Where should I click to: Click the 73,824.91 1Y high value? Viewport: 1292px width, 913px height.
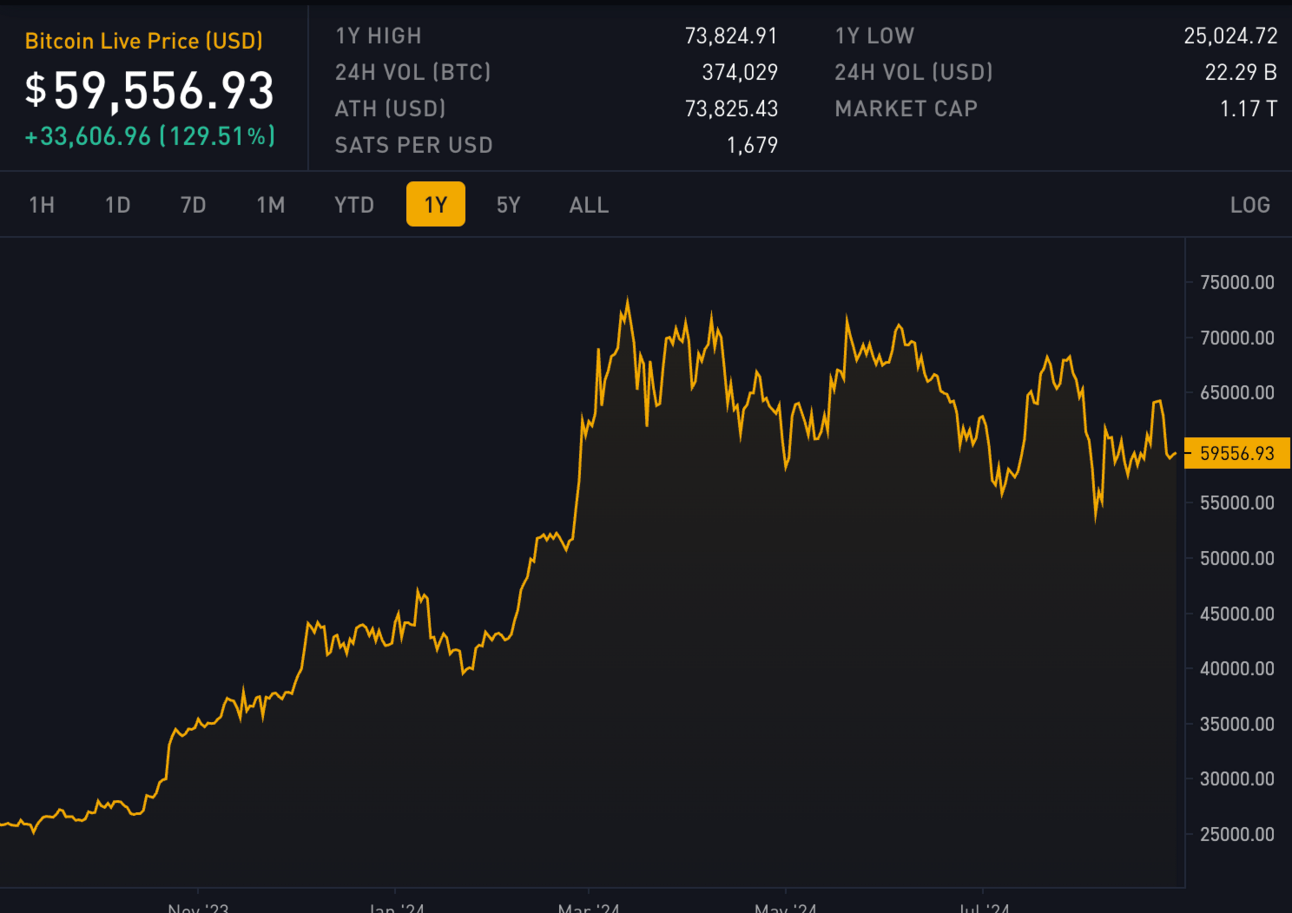coord(731,36)
